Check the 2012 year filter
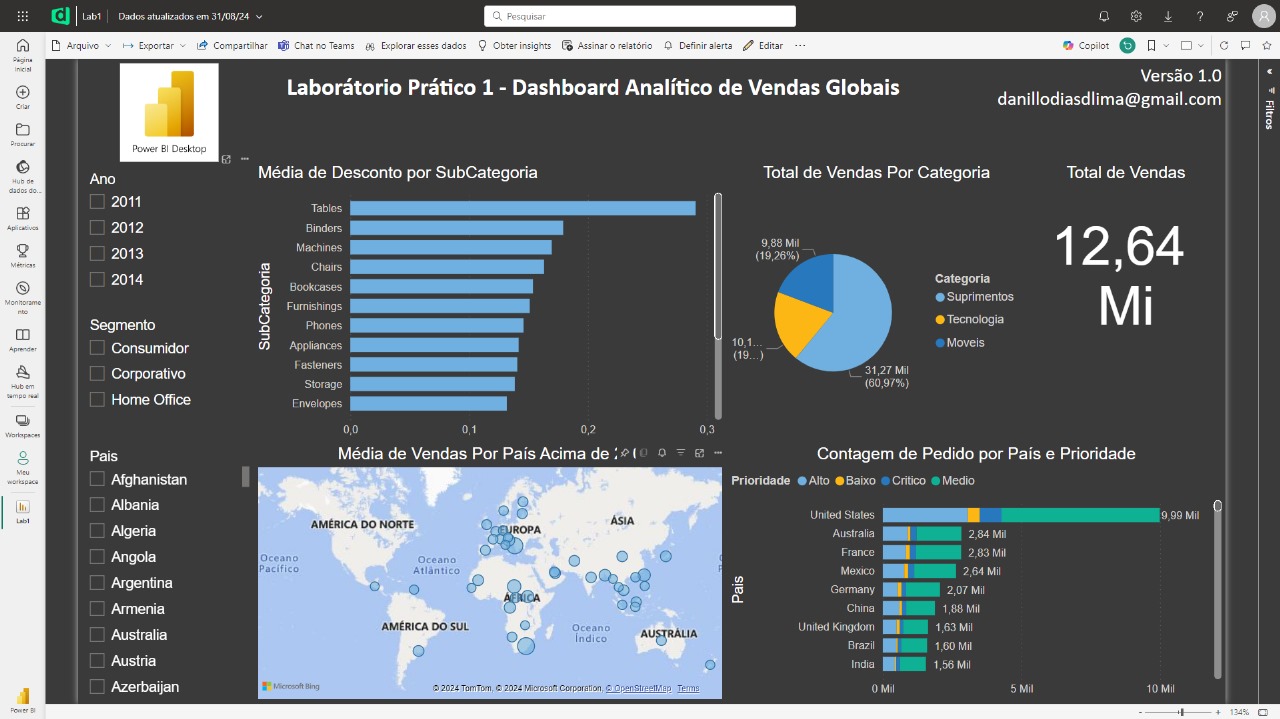The height and width of the screenshot is (719, 1280). point(97,228)
